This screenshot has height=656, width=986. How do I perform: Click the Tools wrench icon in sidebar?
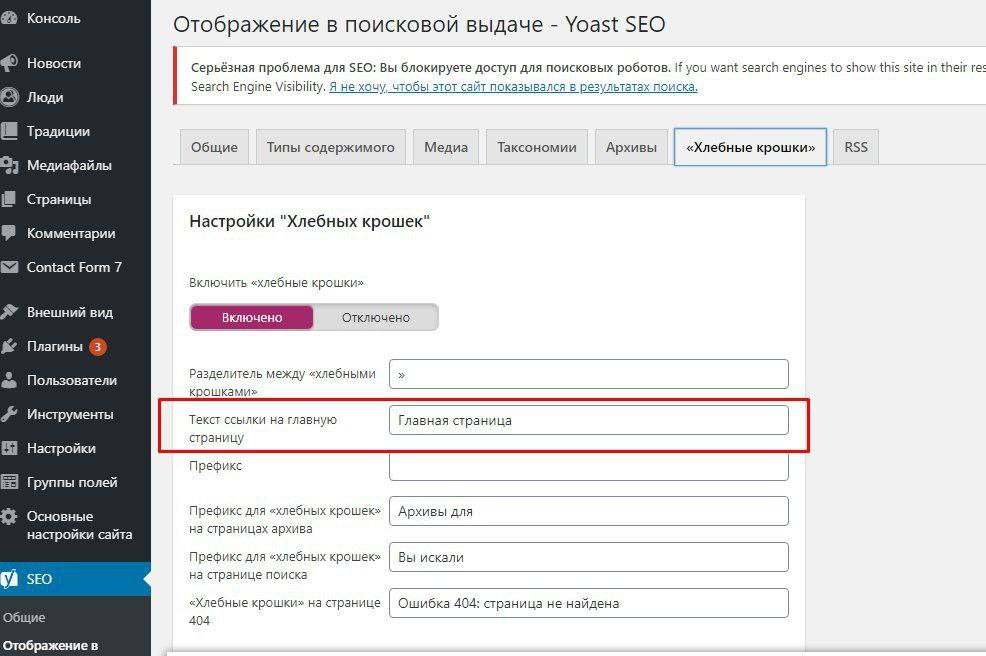[x=9, y=415]
